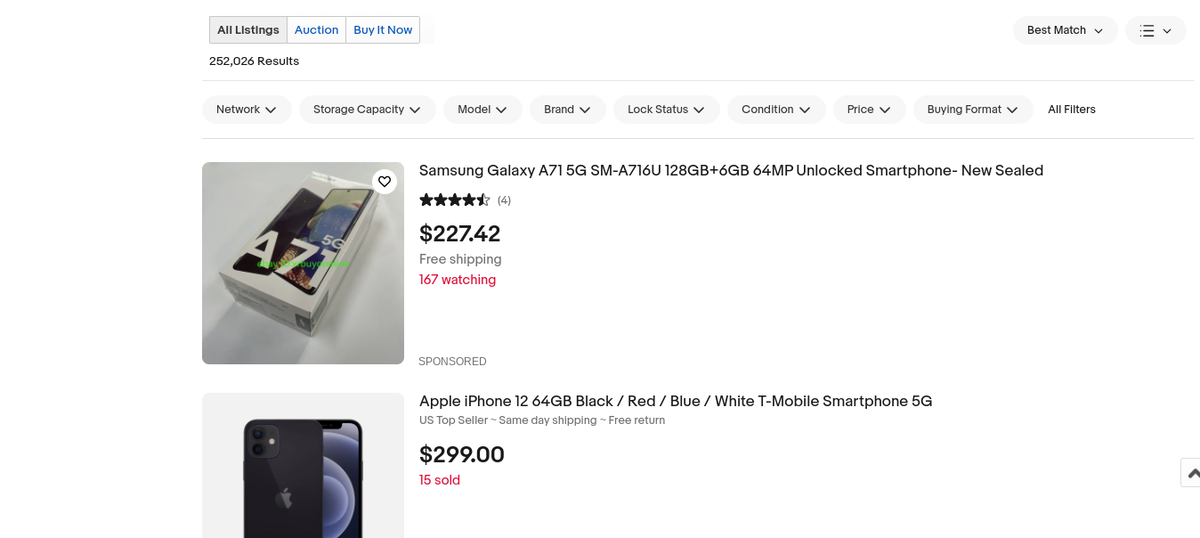Click the Samsung Galaxy A71 box thumbnail
The height and width of the screenshot is (538, 1200).
click(303, 263)
